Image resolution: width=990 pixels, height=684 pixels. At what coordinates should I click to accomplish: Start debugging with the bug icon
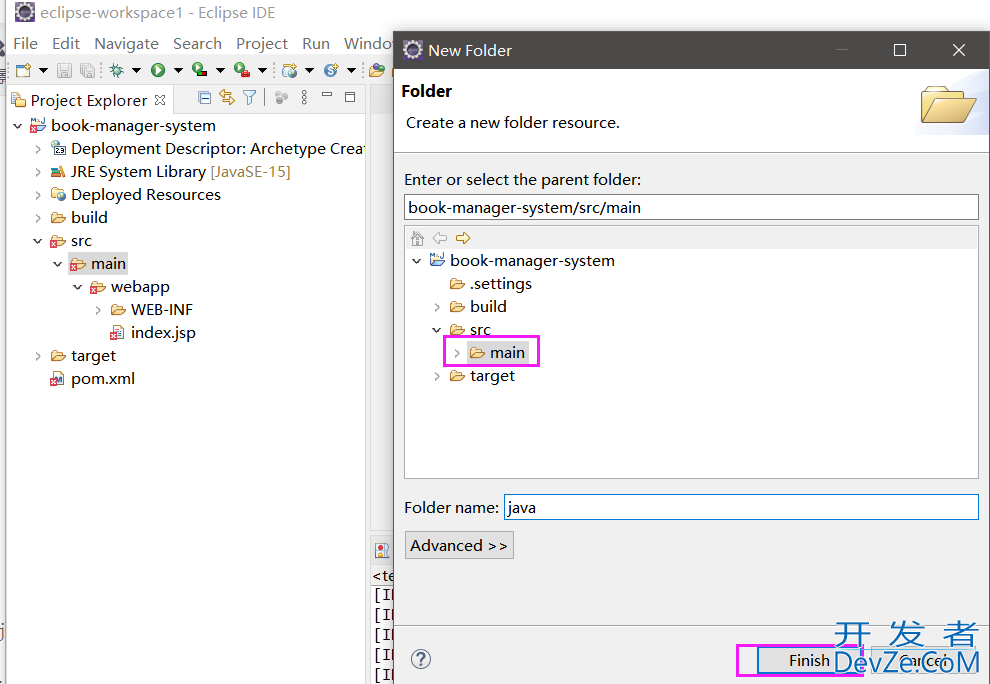(117, 70)
